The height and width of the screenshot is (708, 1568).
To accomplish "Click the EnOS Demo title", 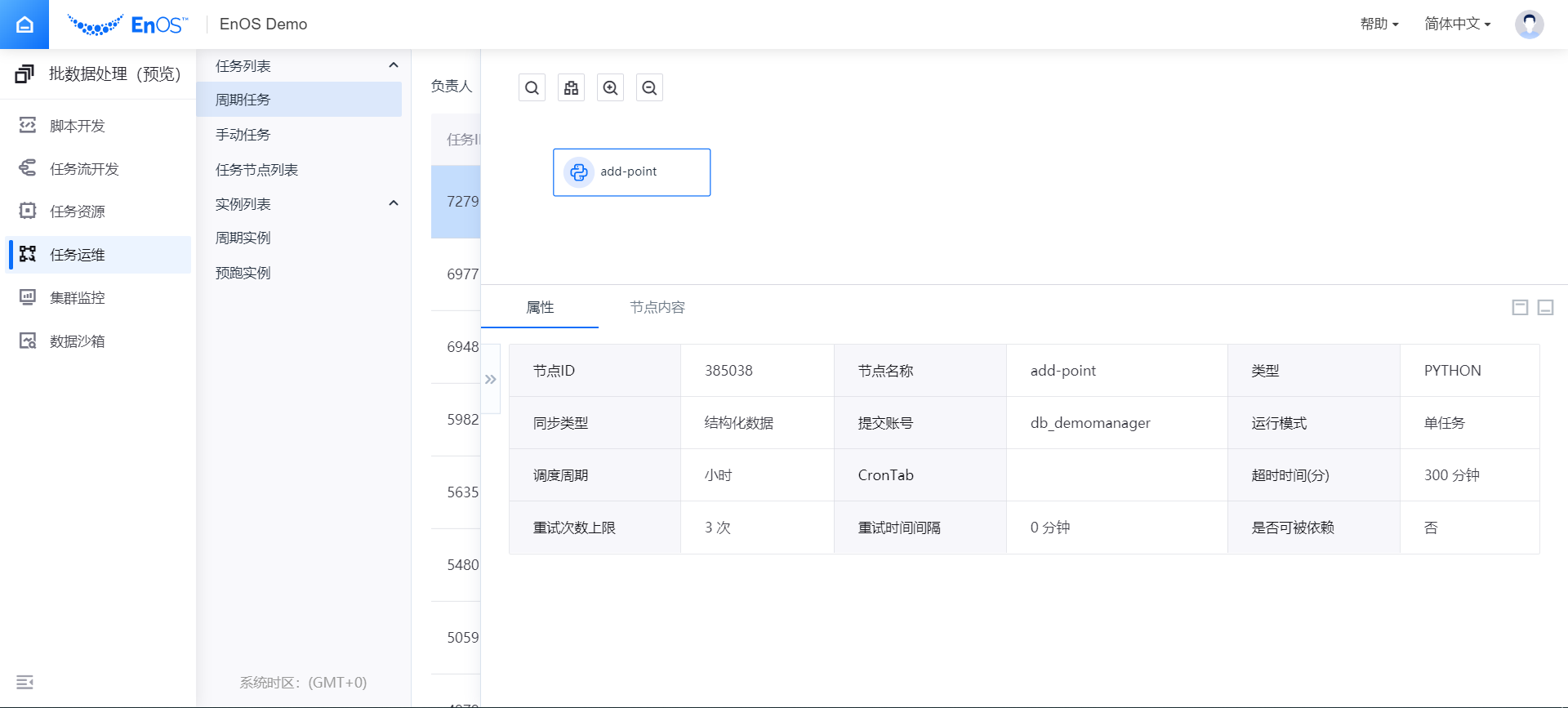I will click(263, 24).
